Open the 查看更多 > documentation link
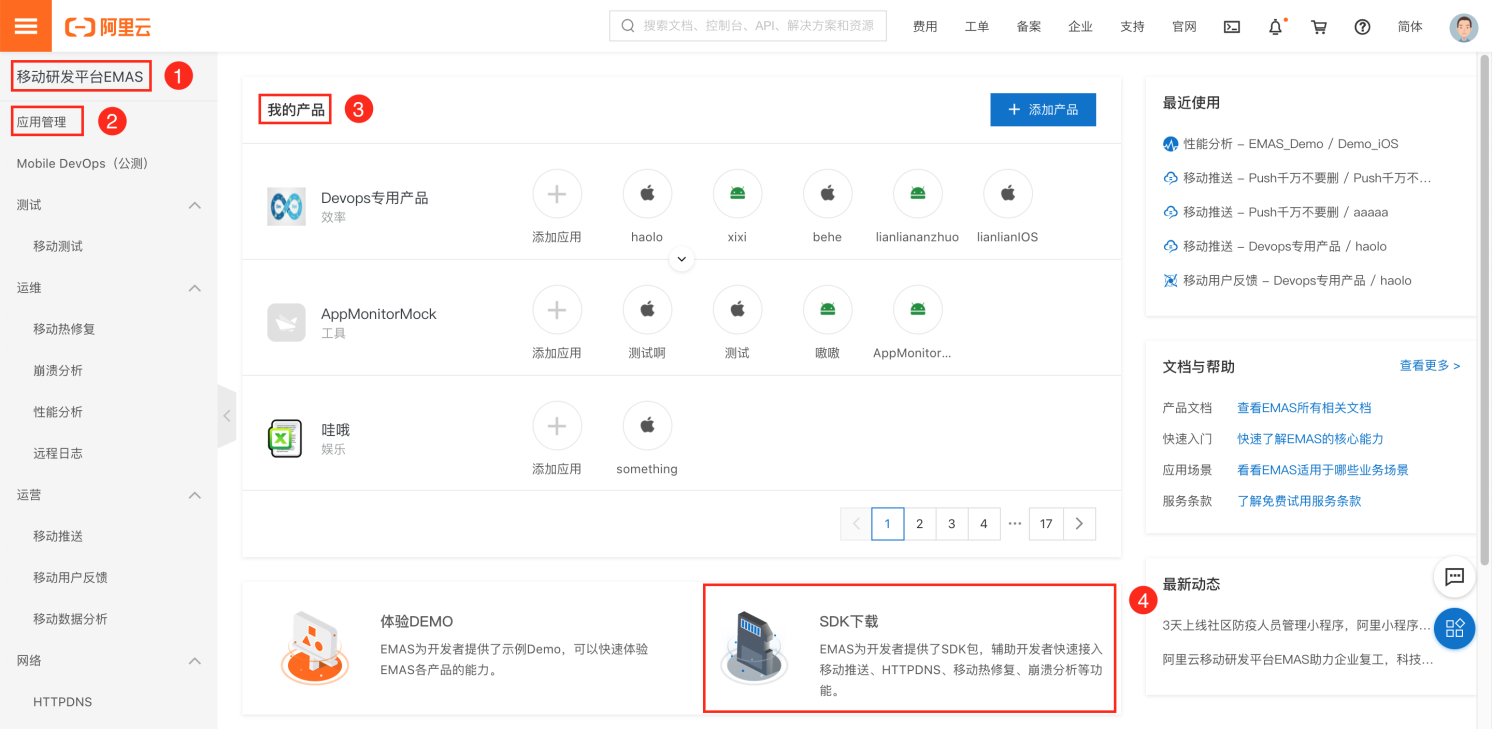The width and height of the screenshot is (1492, 729). coord(1430,366)
